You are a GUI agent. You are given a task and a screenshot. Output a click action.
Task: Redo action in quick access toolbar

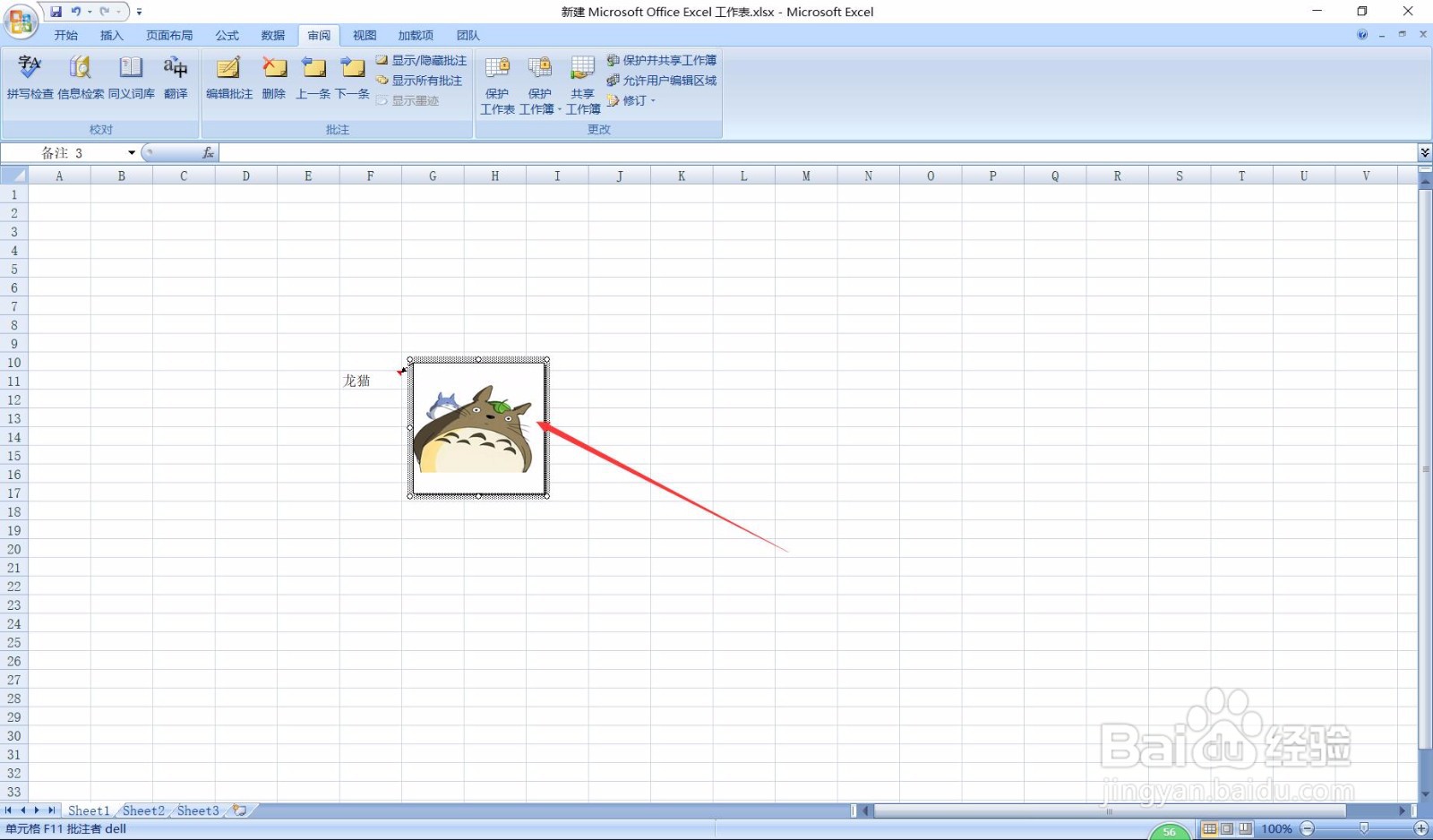[105, 12]
